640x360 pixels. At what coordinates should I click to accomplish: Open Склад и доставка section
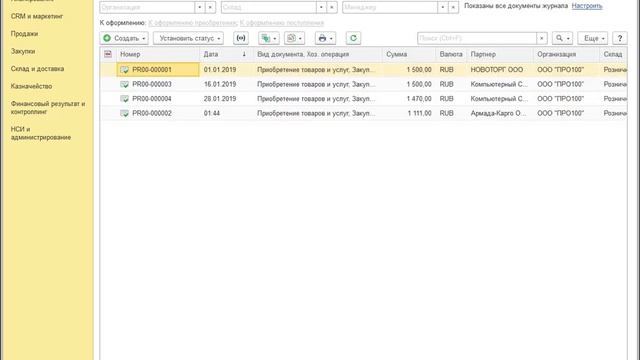coord(38,69)
